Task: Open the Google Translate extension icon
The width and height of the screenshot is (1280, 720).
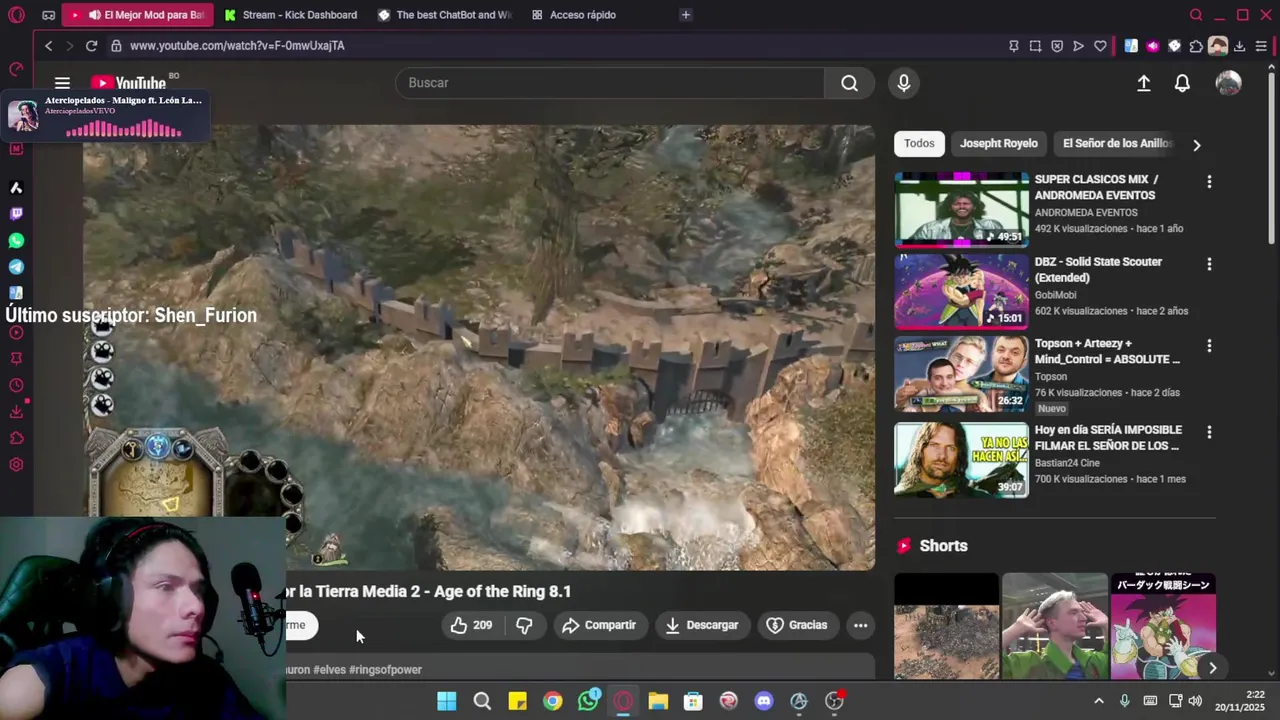Action: pos(1131,46)
